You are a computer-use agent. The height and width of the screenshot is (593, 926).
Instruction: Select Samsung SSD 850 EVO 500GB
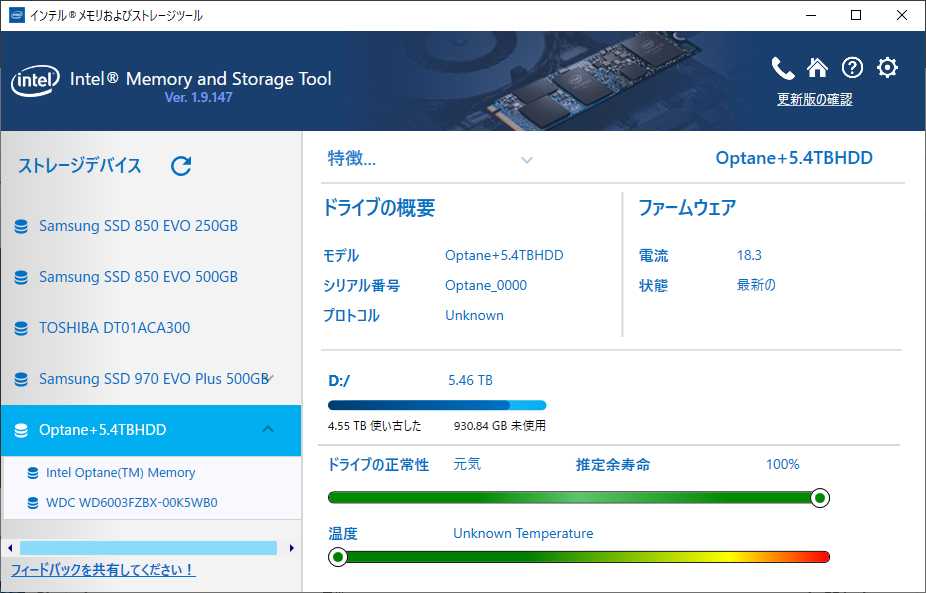point(138,277)
